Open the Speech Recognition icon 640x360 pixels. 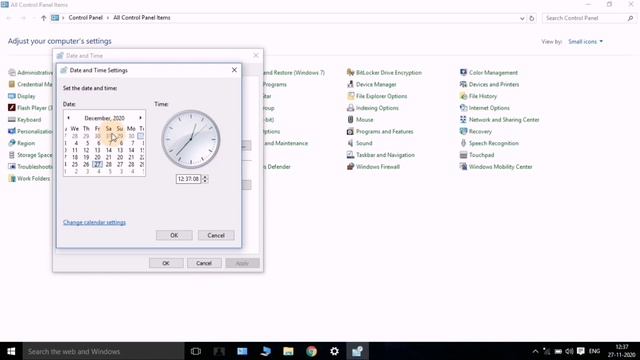463,143
